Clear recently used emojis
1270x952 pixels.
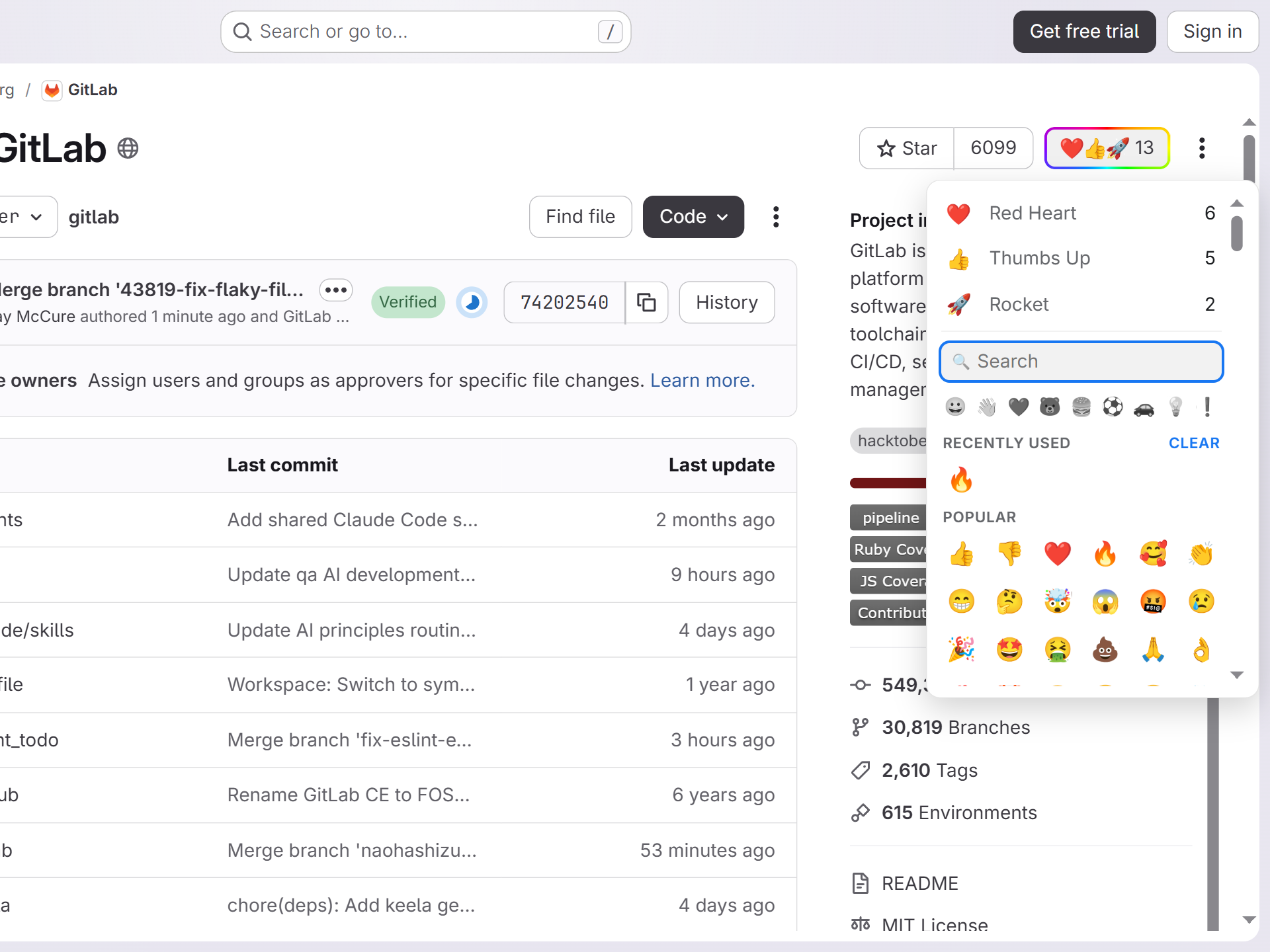(1193, 443)
